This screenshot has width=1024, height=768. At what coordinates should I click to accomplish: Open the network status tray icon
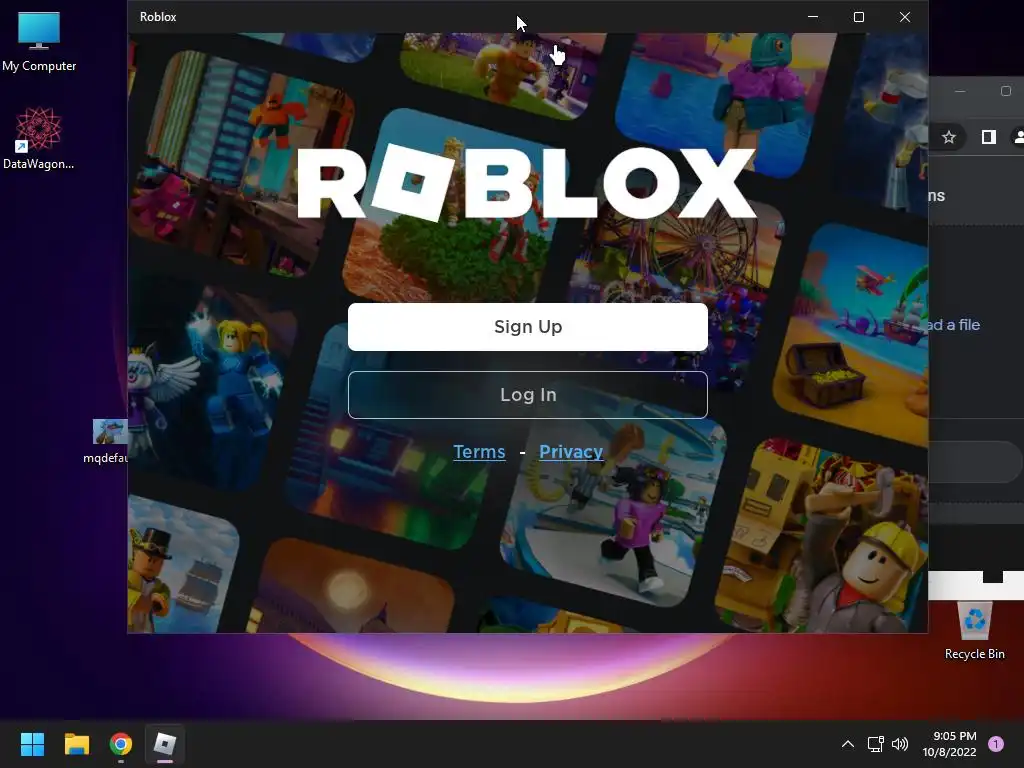(x=875, y=744)
